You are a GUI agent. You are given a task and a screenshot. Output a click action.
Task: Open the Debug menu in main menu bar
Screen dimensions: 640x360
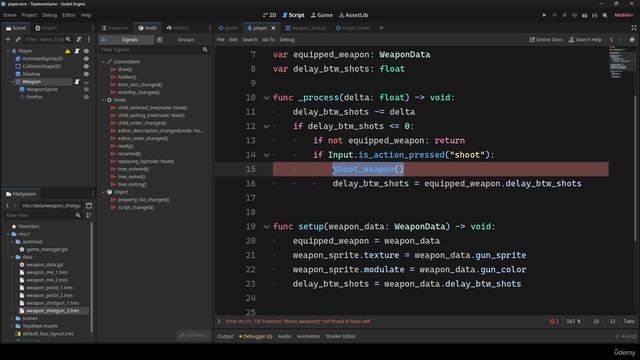tap(49, 15)
